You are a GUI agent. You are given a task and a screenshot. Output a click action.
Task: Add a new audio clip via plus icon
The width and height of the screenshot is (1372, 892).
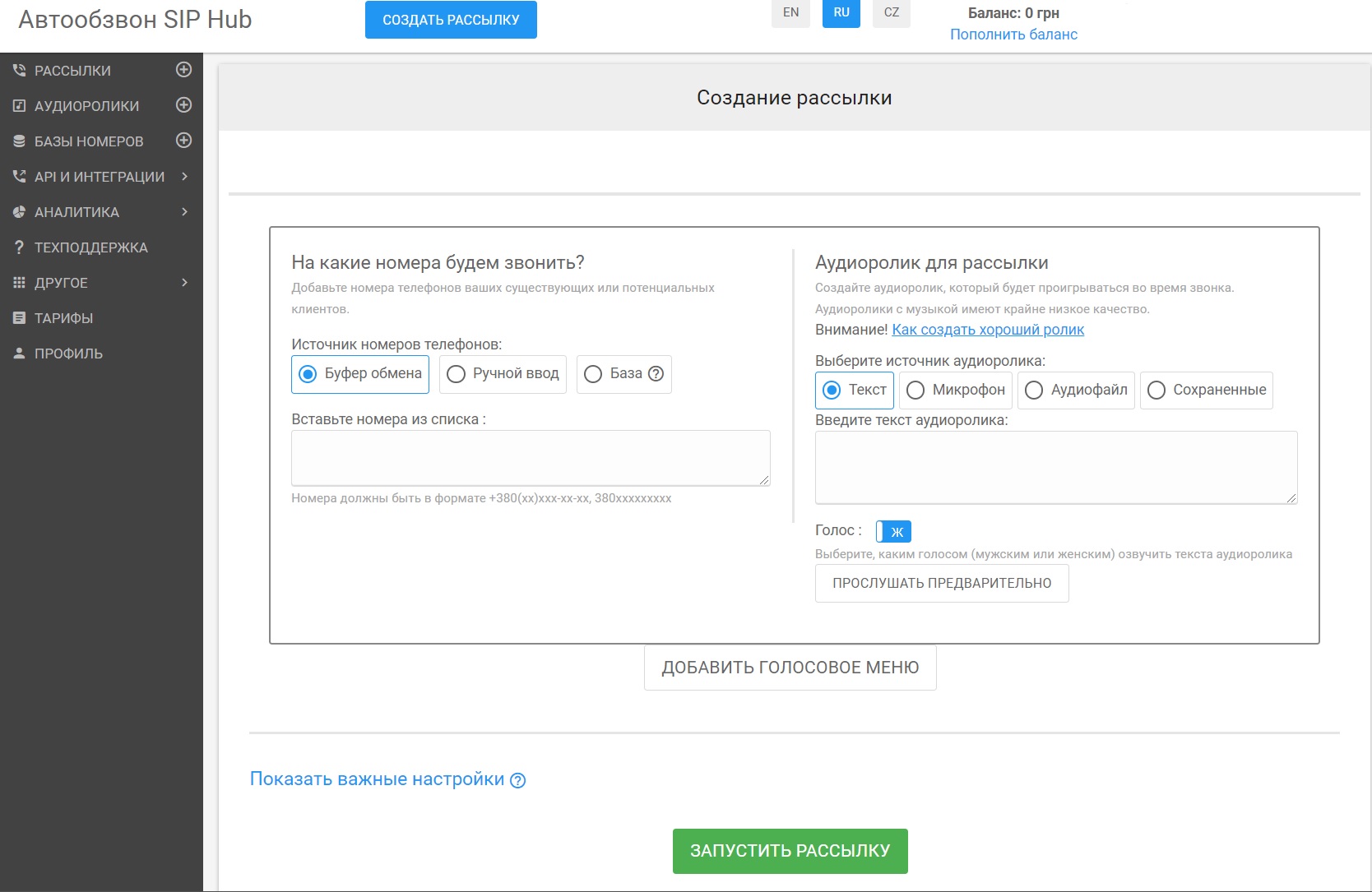coord(184,105)
